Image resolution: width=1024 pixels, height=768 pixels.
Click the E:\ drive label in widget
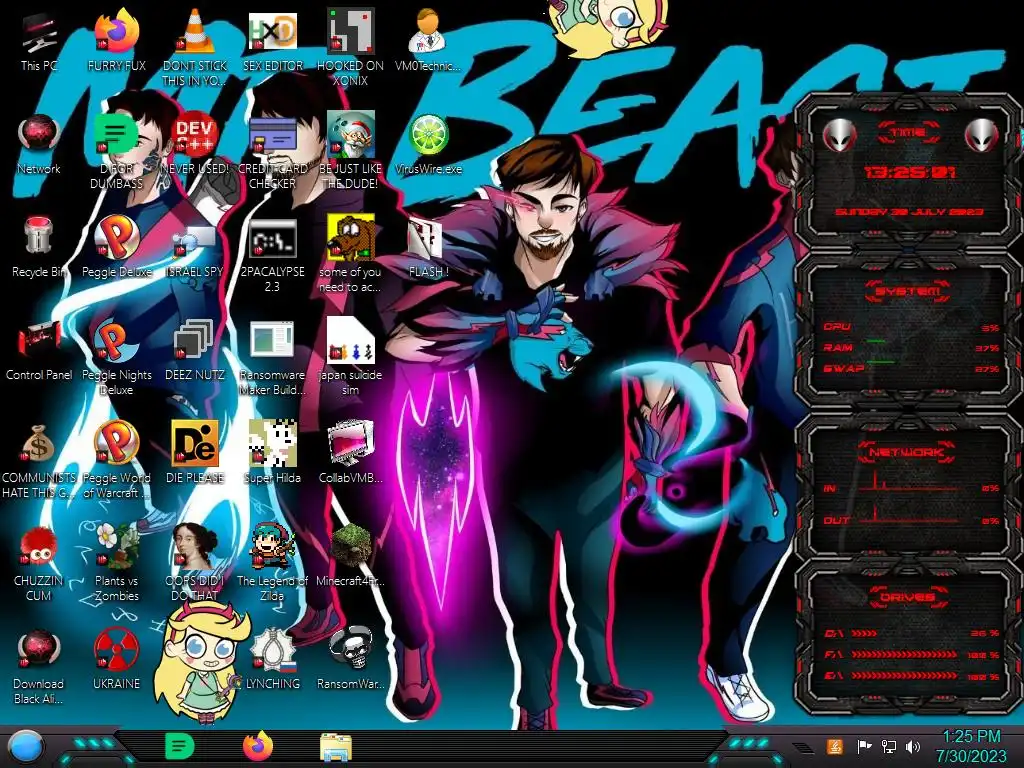coord(833,676)
